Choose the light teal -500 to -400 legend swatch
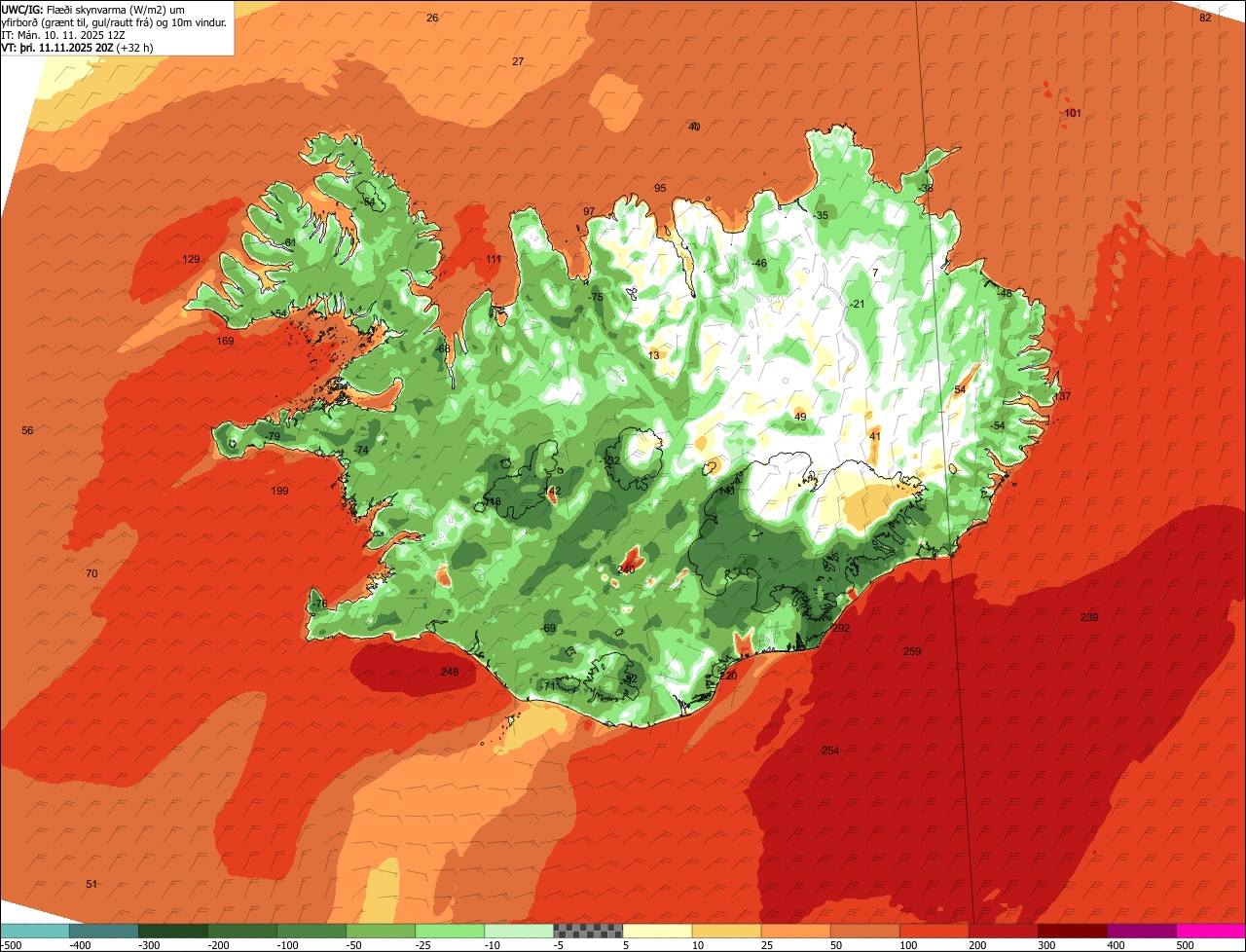 [35, 931]
